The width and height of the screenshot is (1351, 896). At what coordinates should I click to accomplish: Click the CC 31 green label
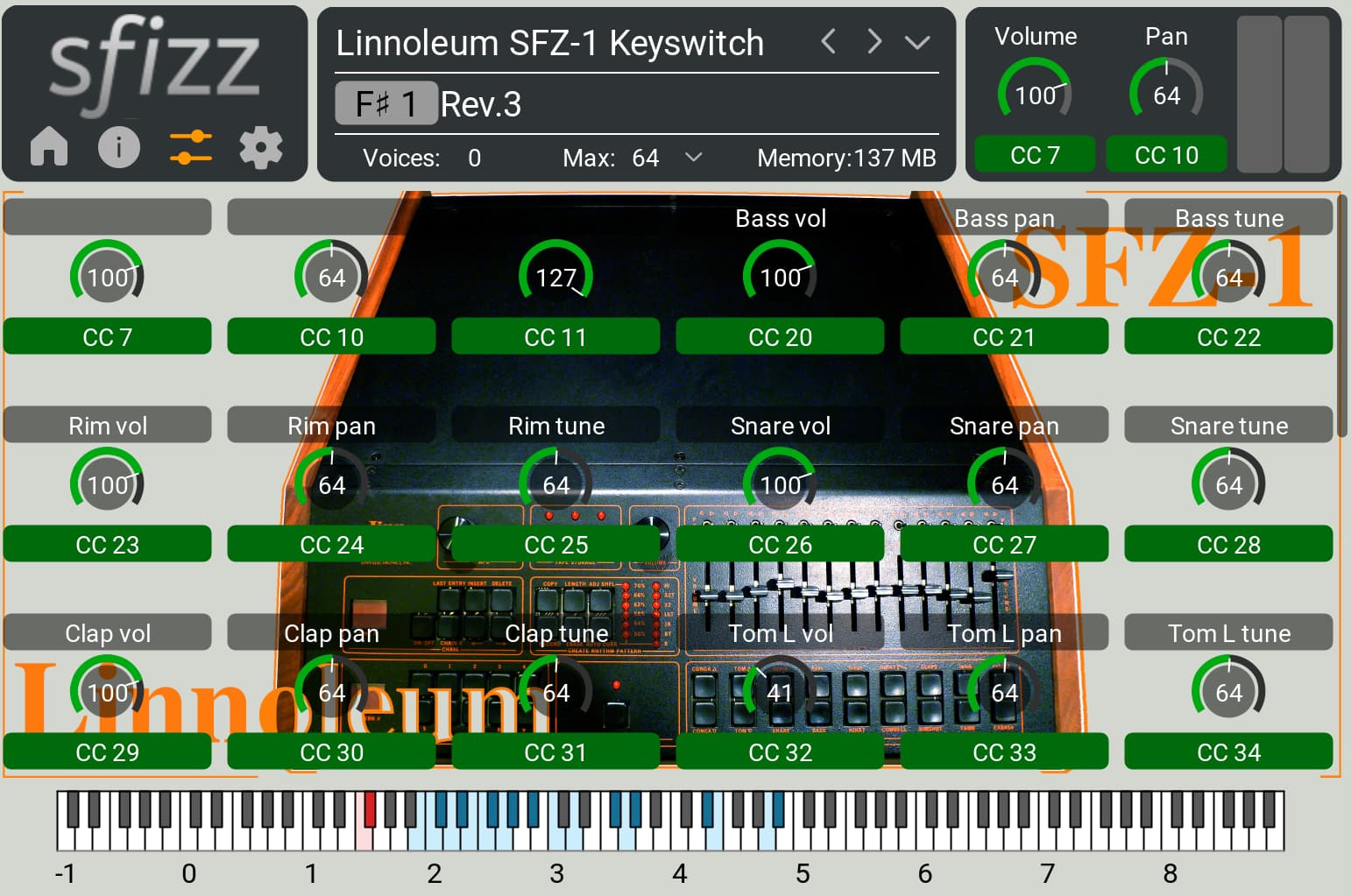555,751
